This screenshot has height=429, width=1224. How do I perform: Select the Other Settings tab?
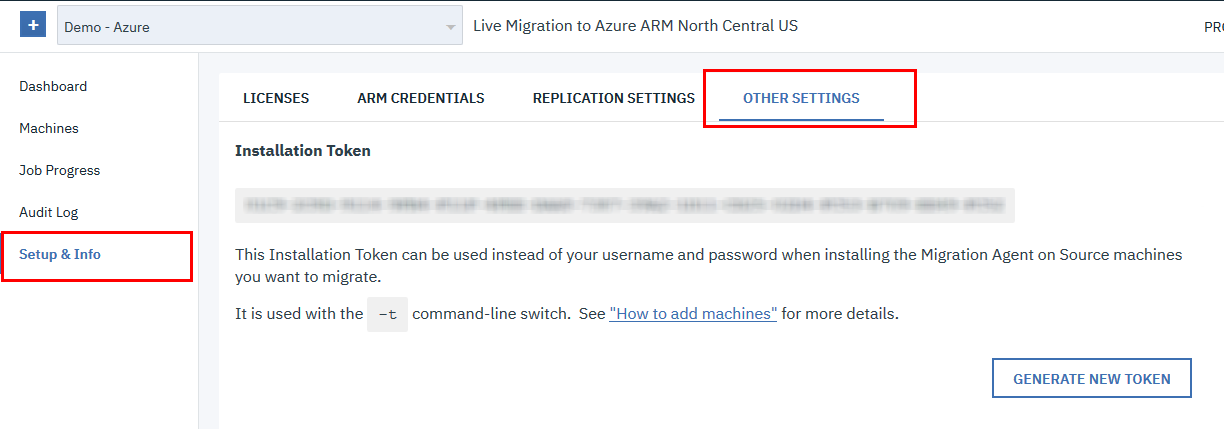pyautogui.click(x=801, y=98)
